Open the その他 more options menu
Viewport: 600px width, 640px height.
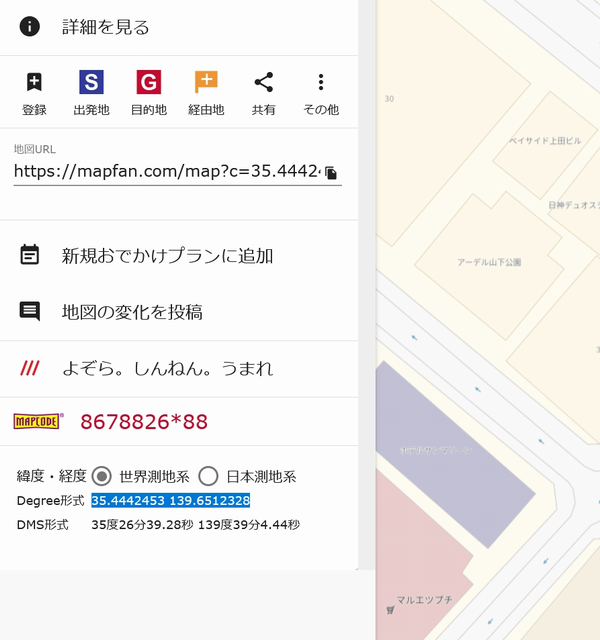point(321,83)
